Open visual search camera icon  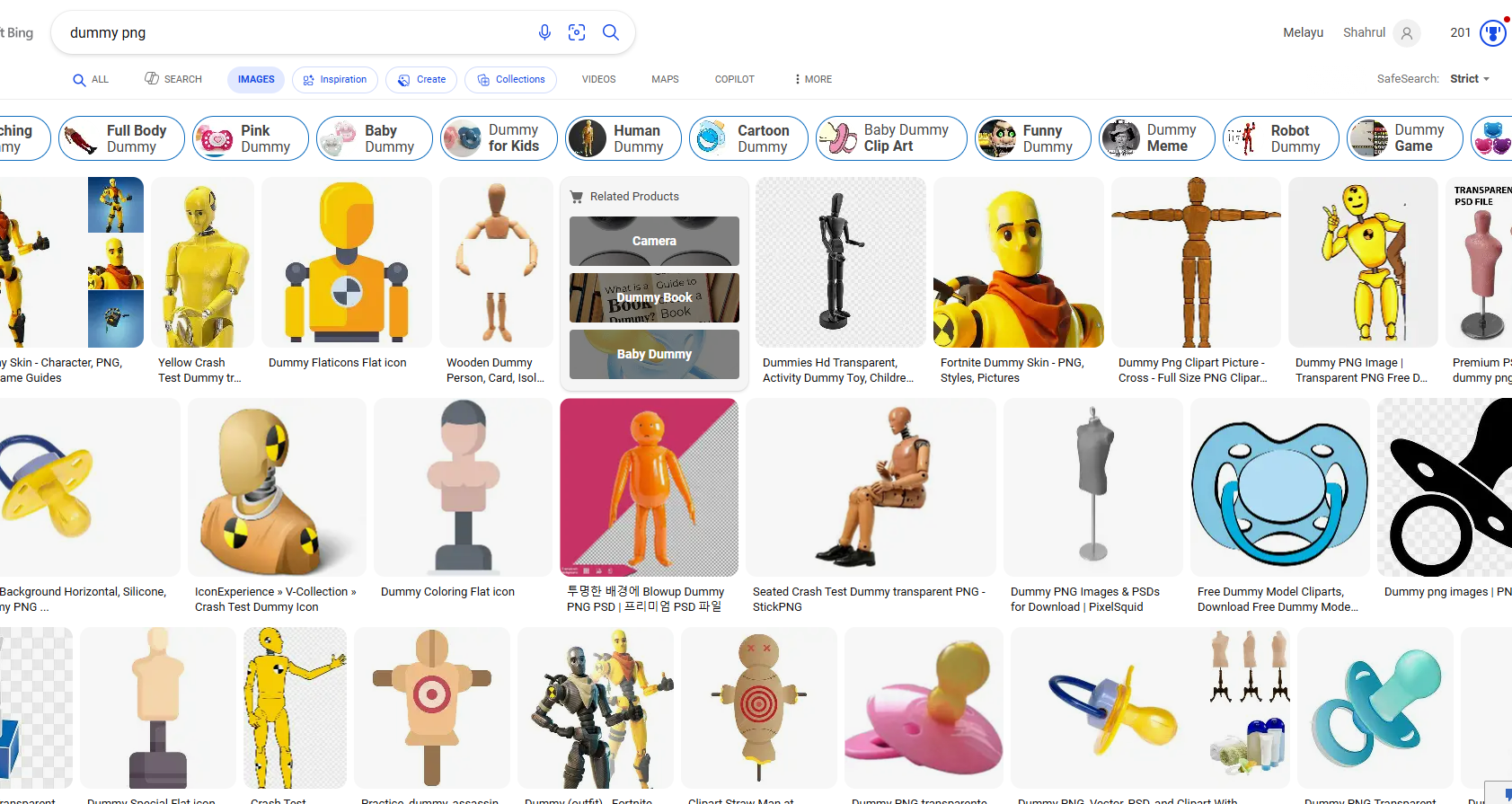577,32
